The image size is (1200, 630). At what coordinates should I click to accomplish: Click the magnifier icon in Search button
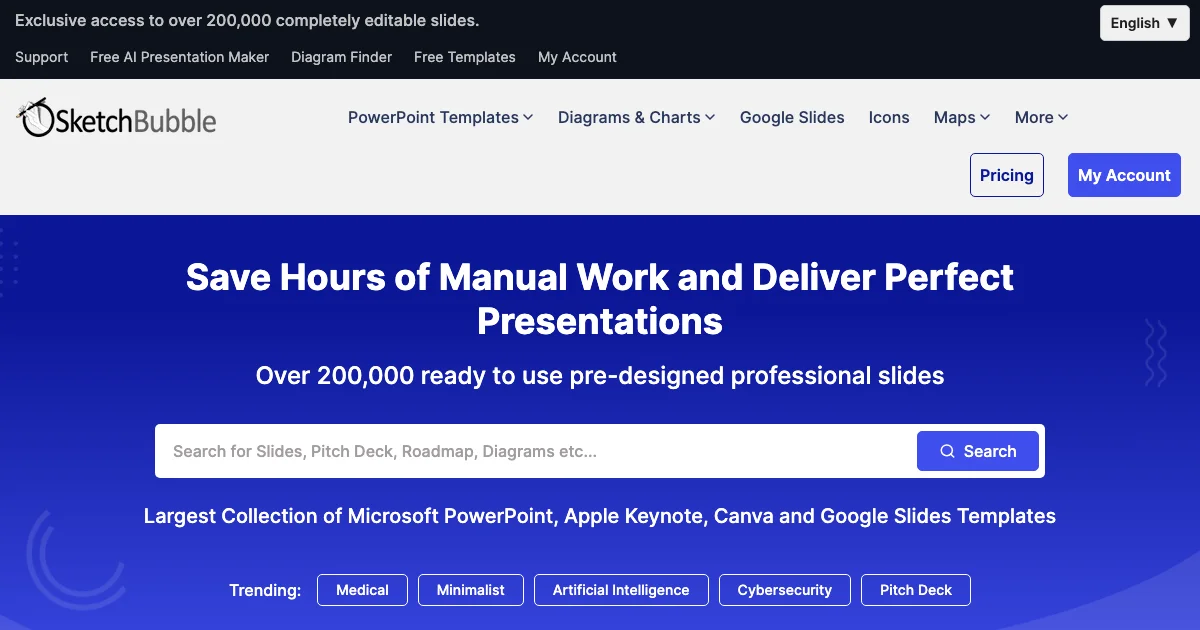tap(948, 452)
